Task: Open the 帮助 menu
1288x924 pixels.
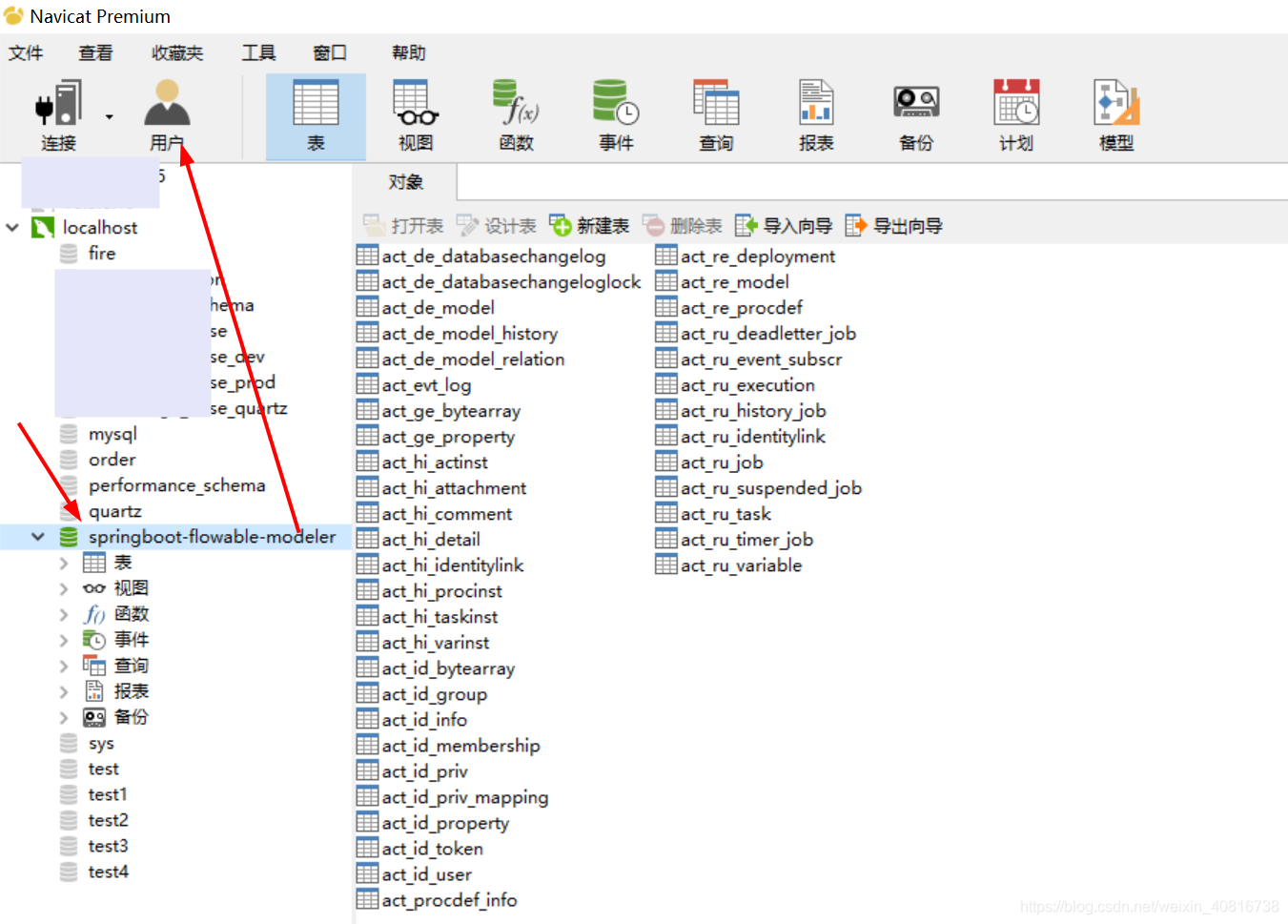Action: click(x=409, y=53)
